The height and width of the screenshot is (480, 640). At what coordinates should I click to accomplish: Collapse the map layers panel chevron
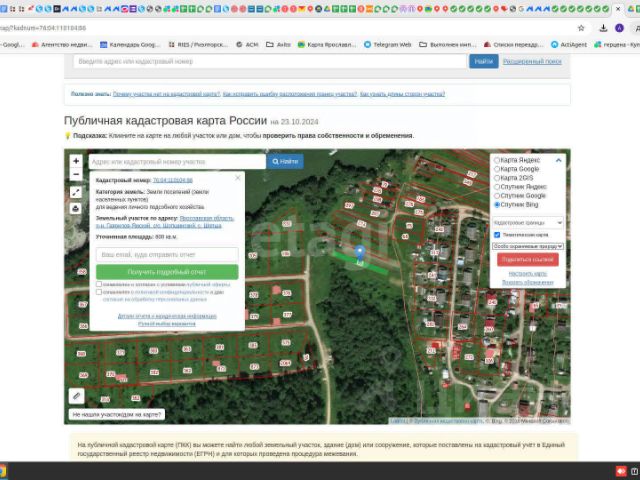point(558,160)
